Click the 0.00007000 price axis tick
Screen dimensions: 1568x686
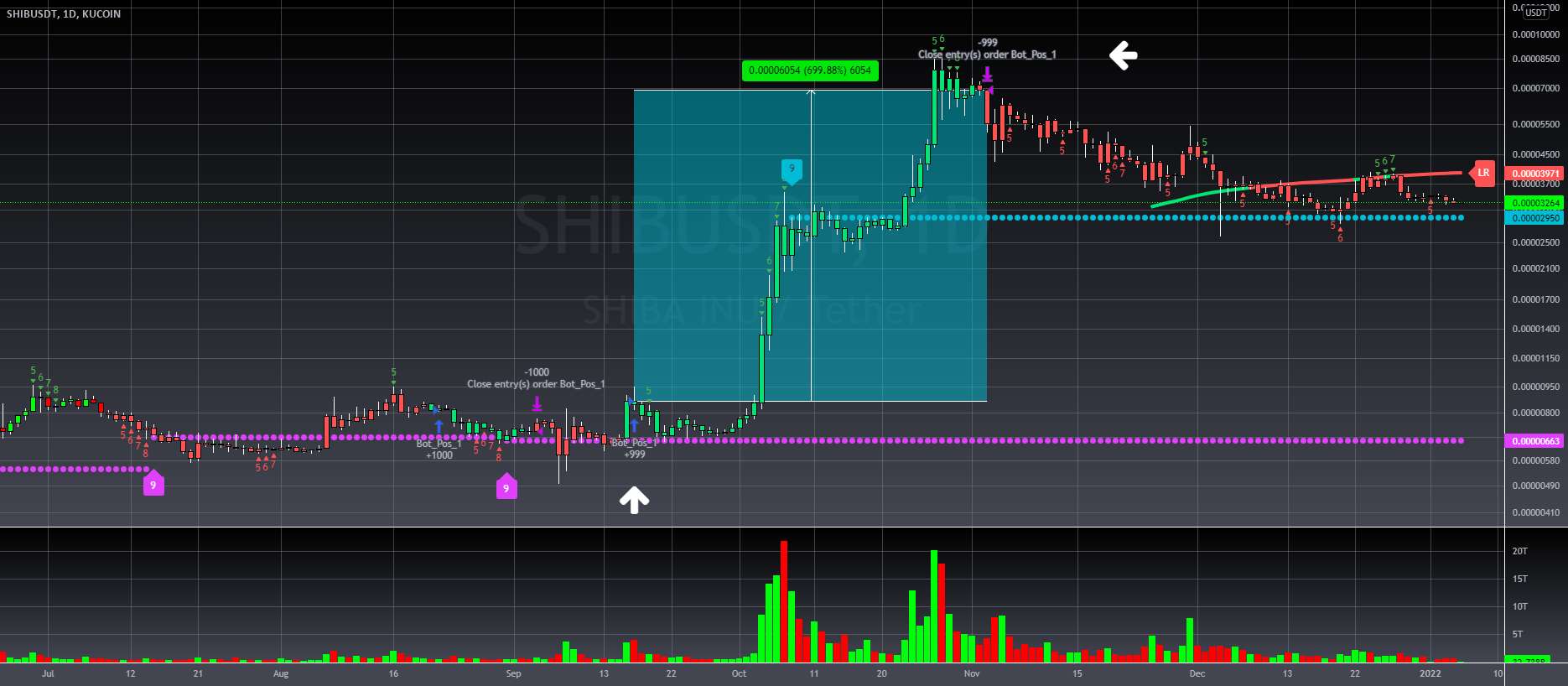1536,88
